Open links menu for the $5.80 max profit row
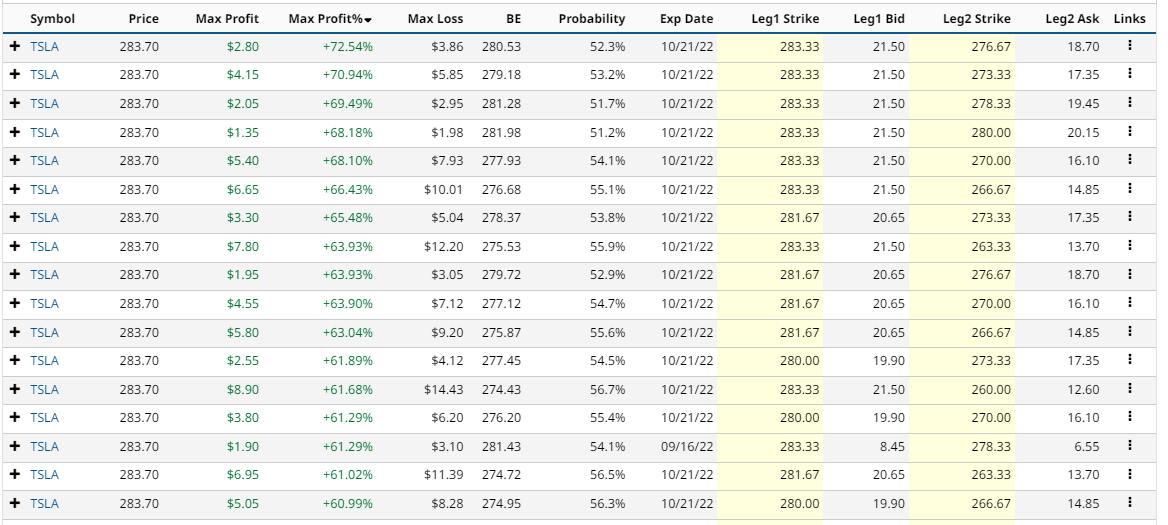 click(x=1129, y=332)
